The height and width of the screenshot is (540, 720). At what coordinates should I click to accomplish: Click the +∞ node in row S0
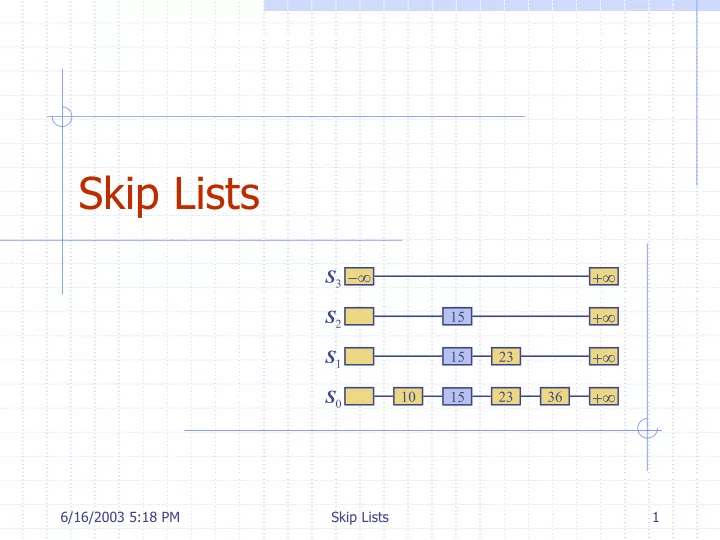pos(604,396)
